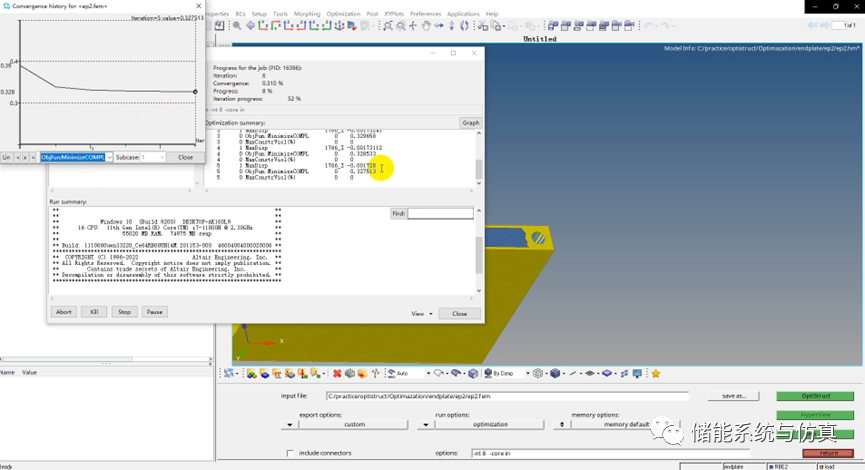This screenshot has width=865, height=470.
Task: Open the Setup menu
Action: [259, 14]
